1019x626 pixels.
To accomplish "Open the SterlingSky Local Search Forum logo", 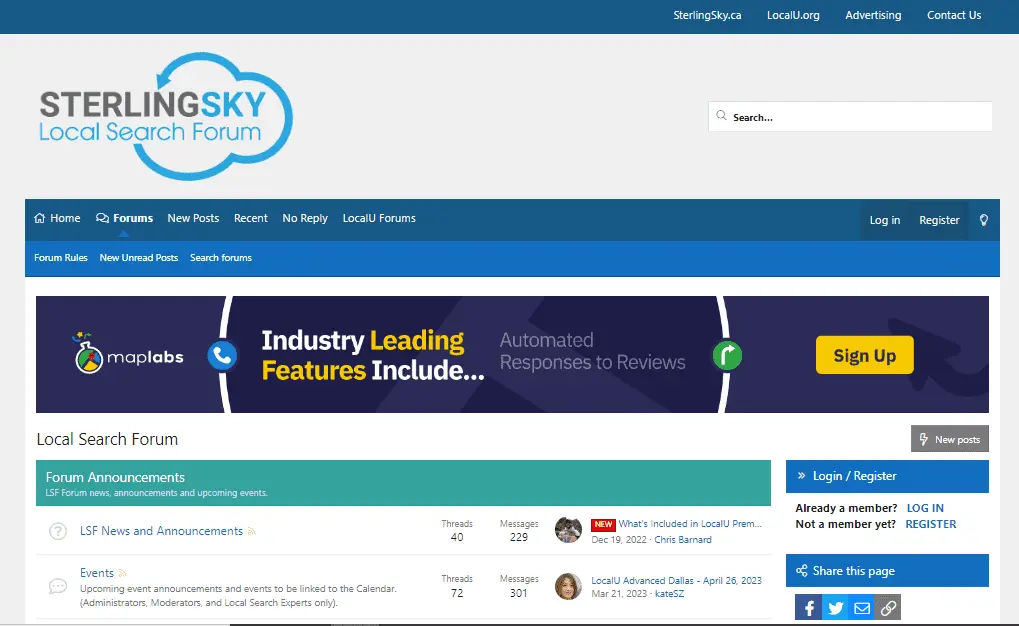I will pyautogui.click(x=166, y=116).
